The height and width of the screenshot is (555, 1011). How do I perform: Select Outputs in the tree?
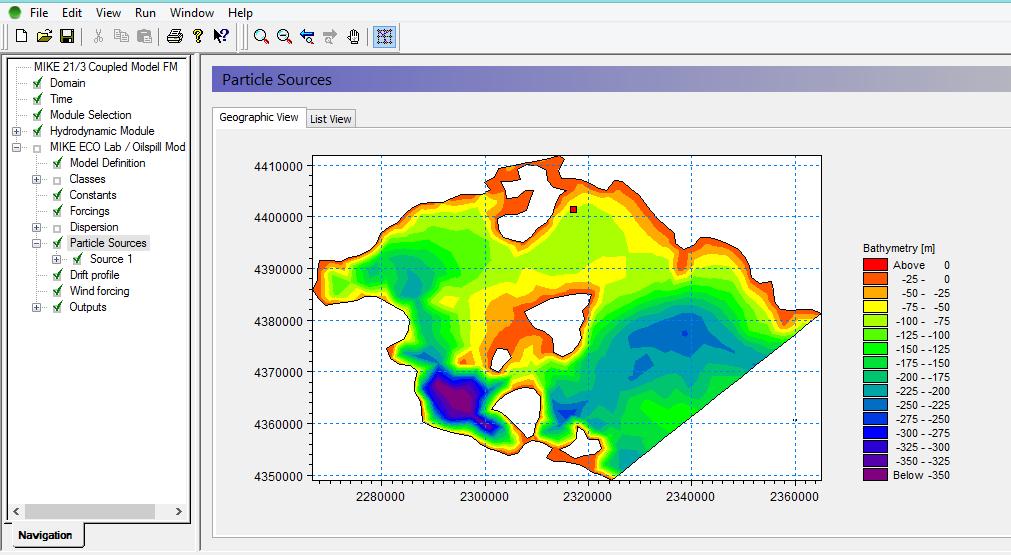click(x=88, y=307)
